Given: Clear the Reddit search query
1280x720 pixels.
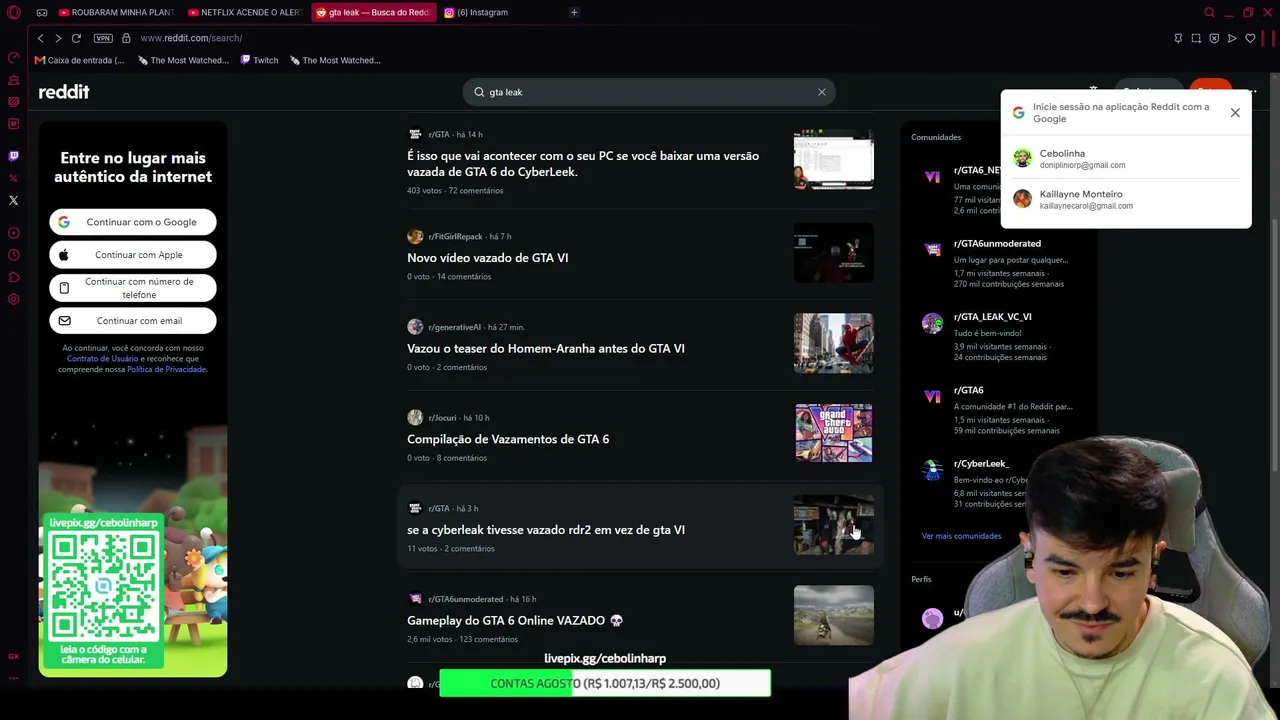Looking at the screenshot, I should [x=822, y=92].
